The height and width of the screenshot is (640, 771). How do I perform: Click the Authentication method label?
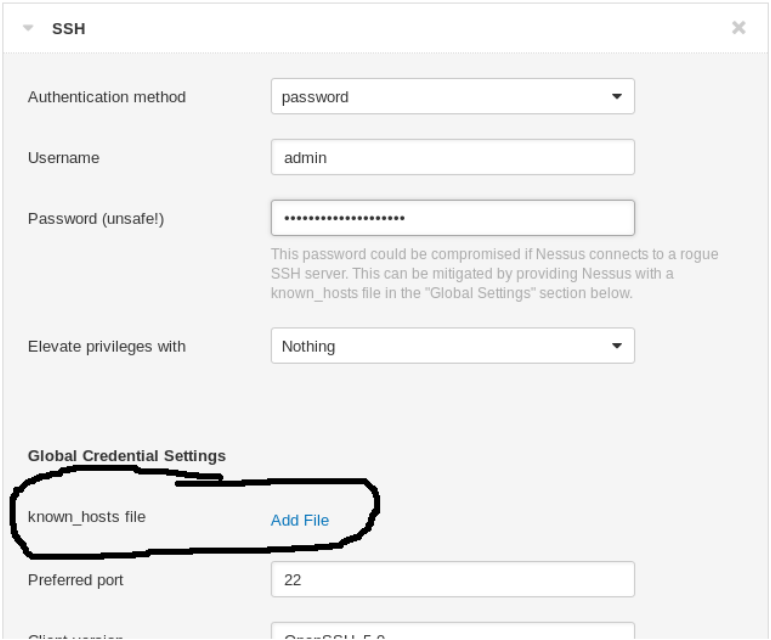(107, 97)
